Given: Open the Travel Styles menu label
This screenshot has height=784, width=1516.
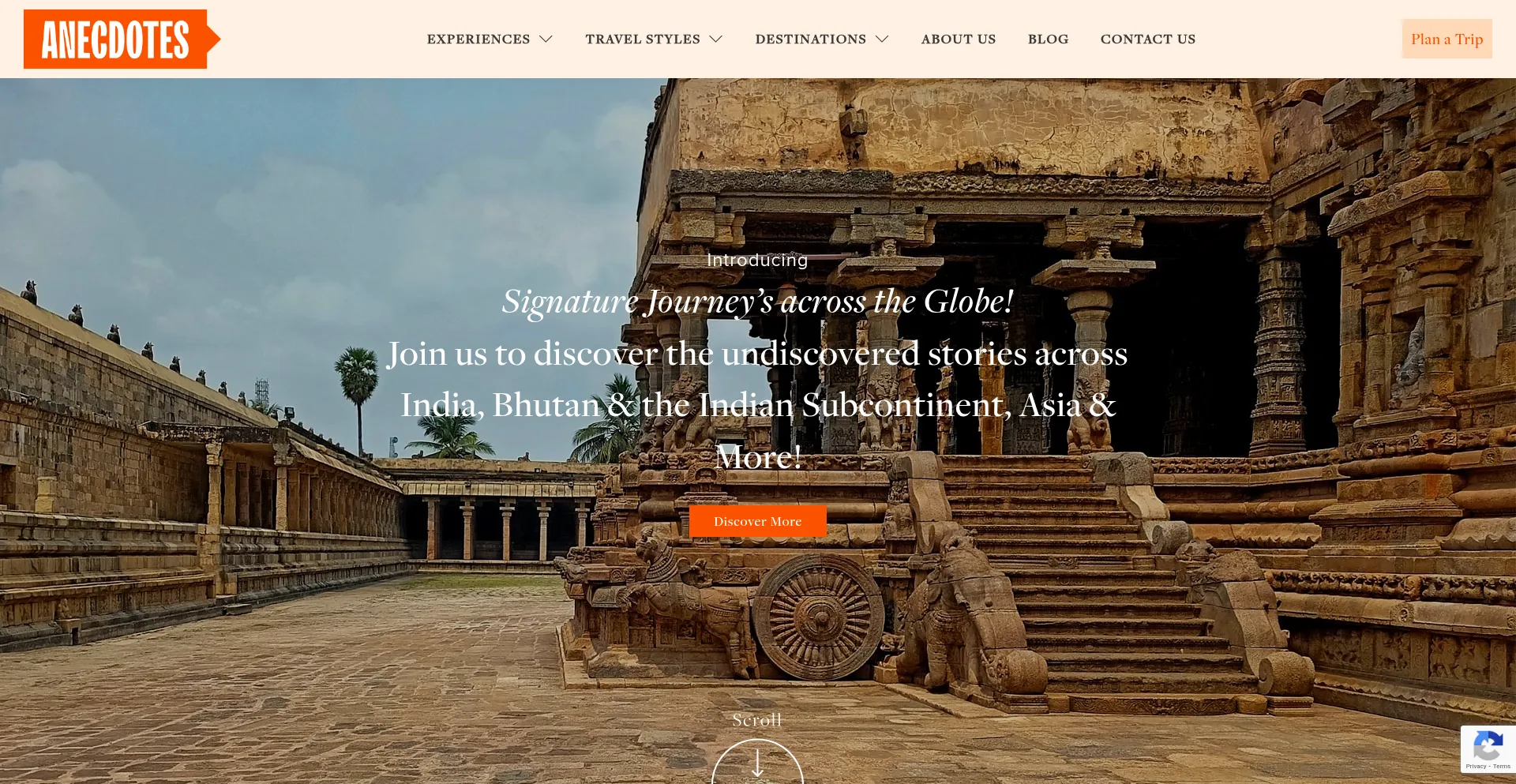Looking at the screenshot, I should click(643, 39).
